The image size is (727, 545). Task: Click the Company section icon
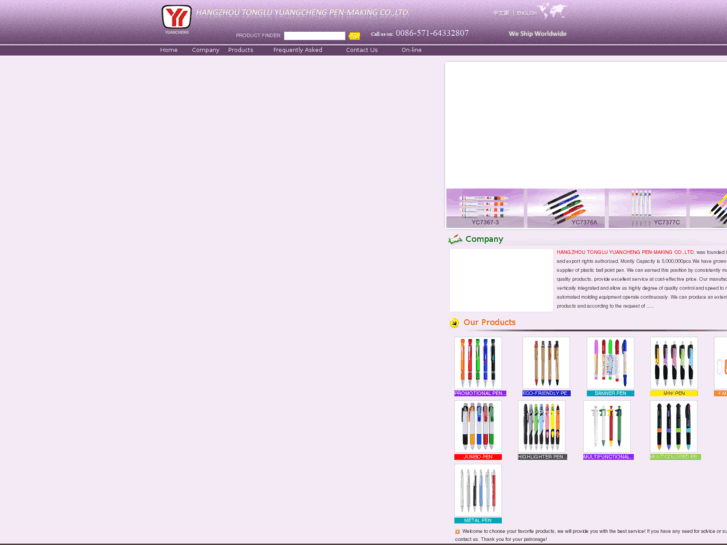pyautogui.click(x=455, y=239)
